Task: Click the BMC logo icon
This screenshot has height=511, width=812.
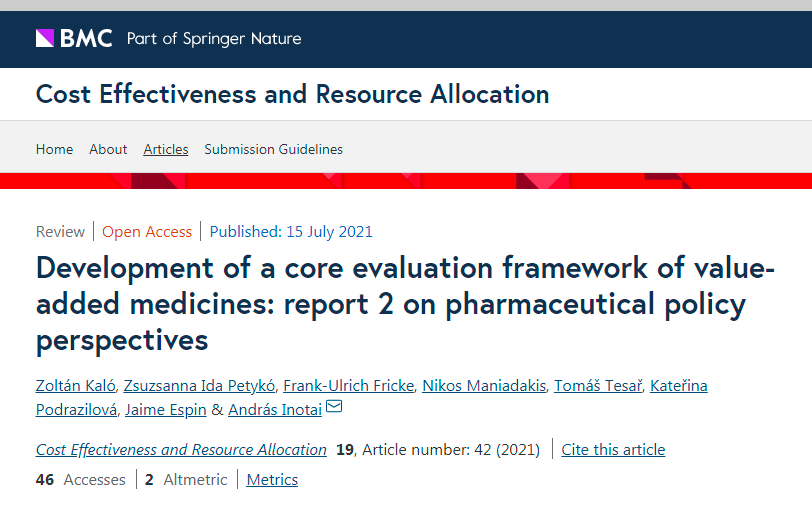Action: pyautogui.click(x=45, y=39)
